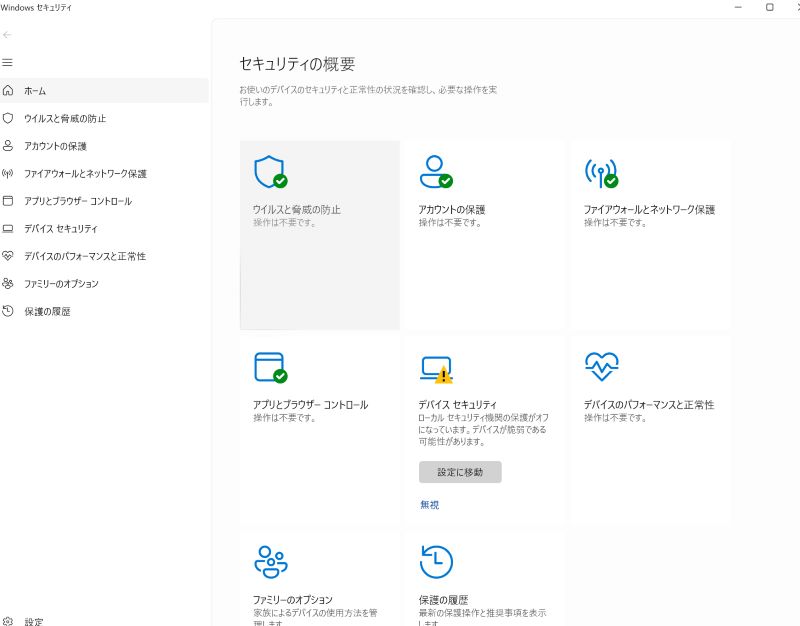Click the home icon in sidebar

(8, 90)
